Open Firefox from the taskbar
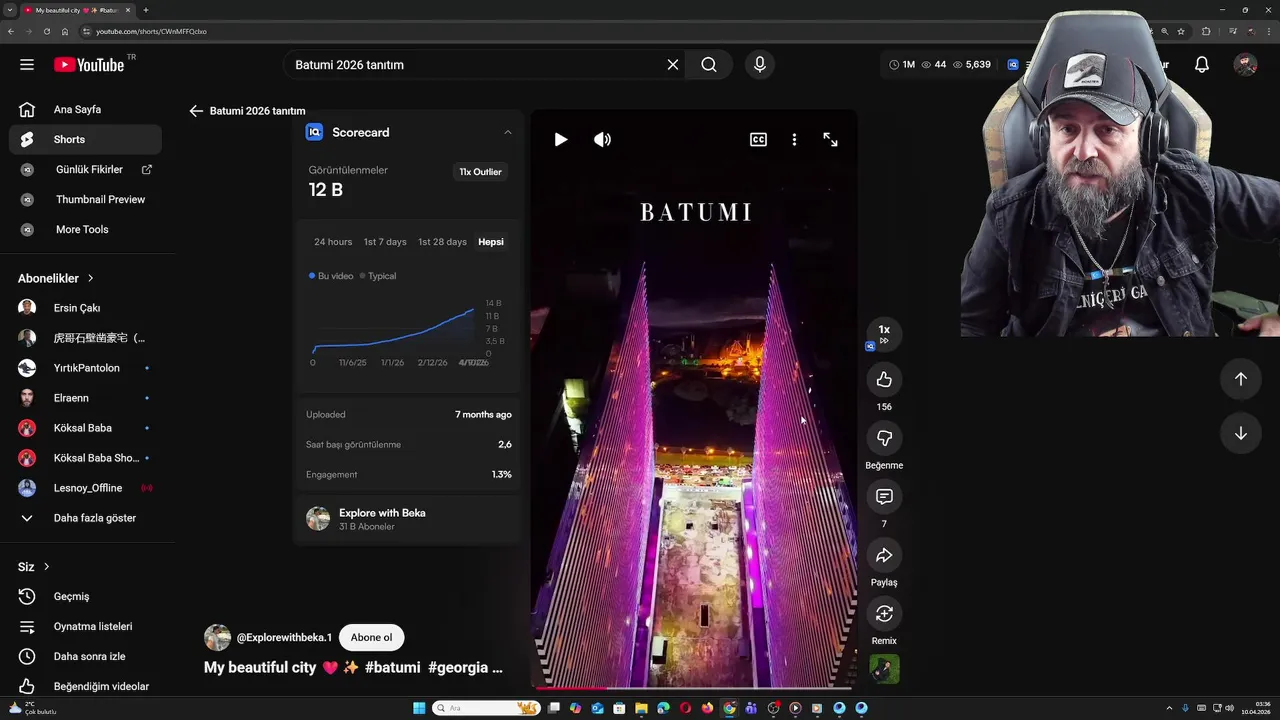The height and width of the screenshot is (720, 1280). pos(707,708)
